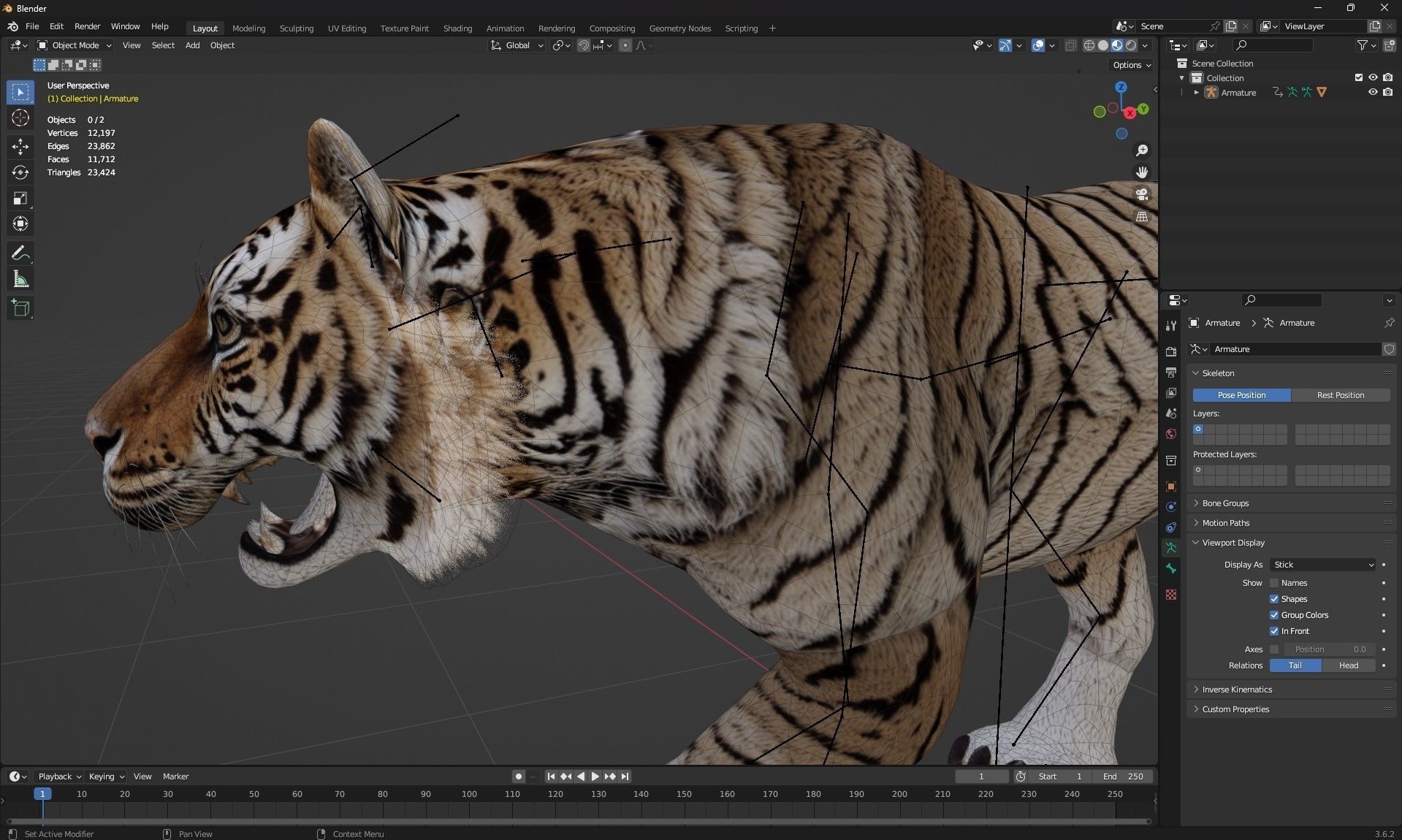Open the Object Mode dropdown

coord(75,45)
